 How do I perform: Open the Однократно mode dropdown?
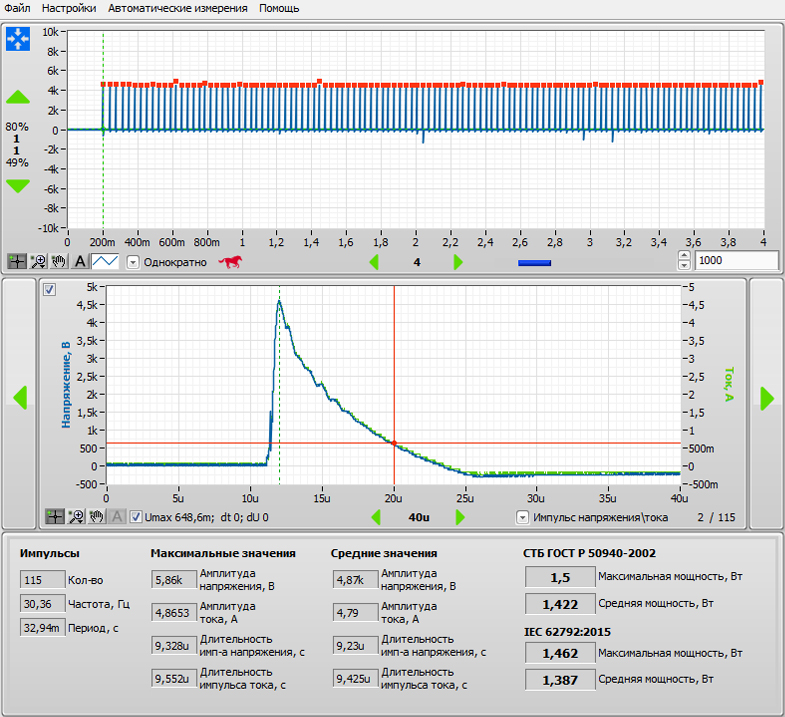click(133, 262)
